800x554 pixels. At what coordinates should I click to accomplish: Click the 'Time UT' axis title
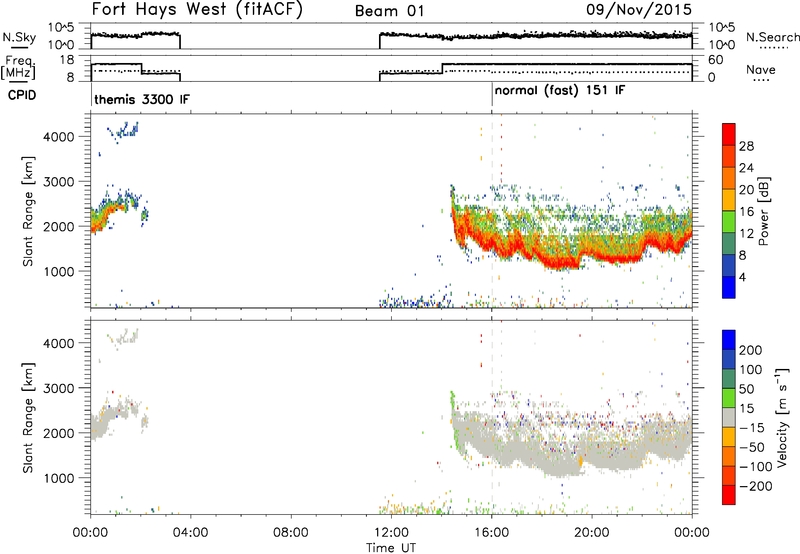(x=391, y=547)
